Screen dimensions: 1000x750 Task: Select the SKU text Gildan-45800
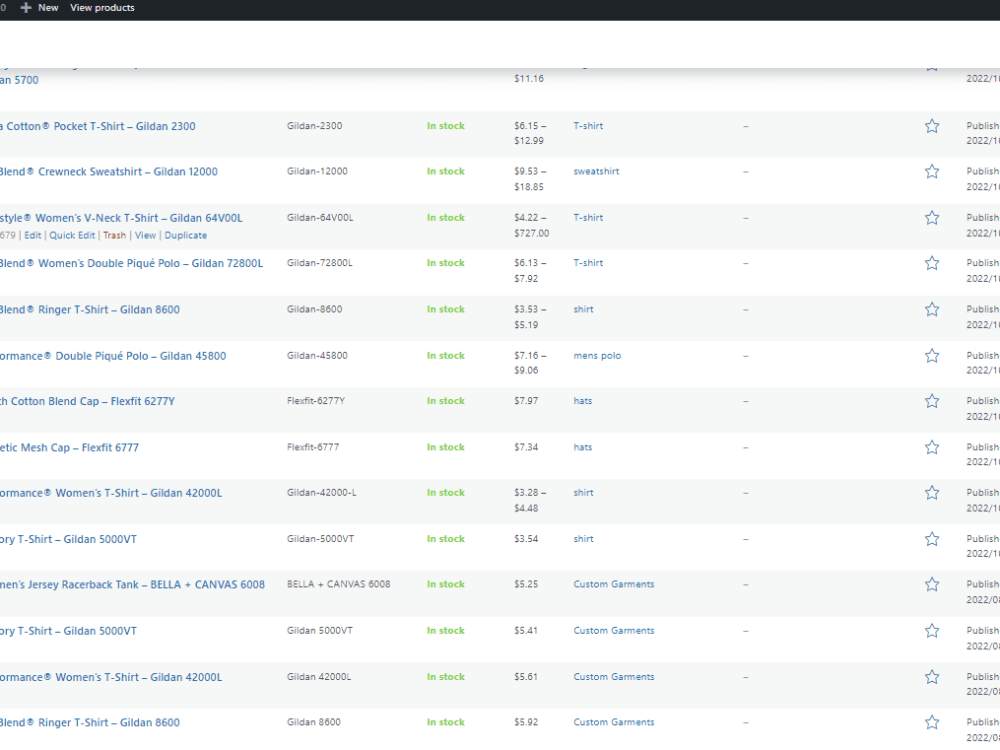point(317,355)
